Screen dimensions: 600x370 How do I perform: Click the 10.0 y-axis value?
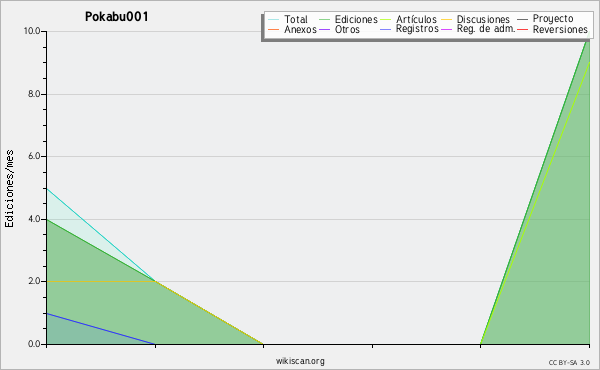(x=32, y=31)
